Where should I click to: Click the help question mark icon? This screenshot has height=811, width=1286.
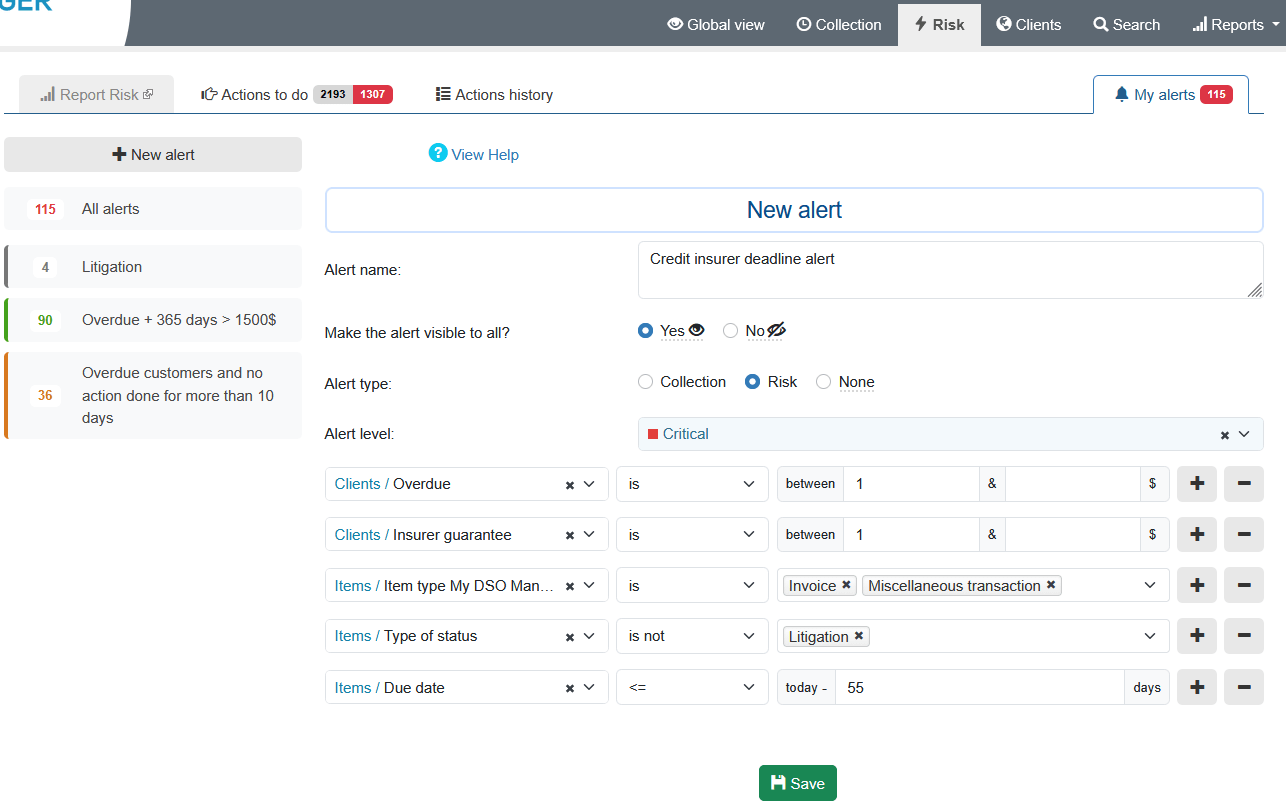coord(437,153)
